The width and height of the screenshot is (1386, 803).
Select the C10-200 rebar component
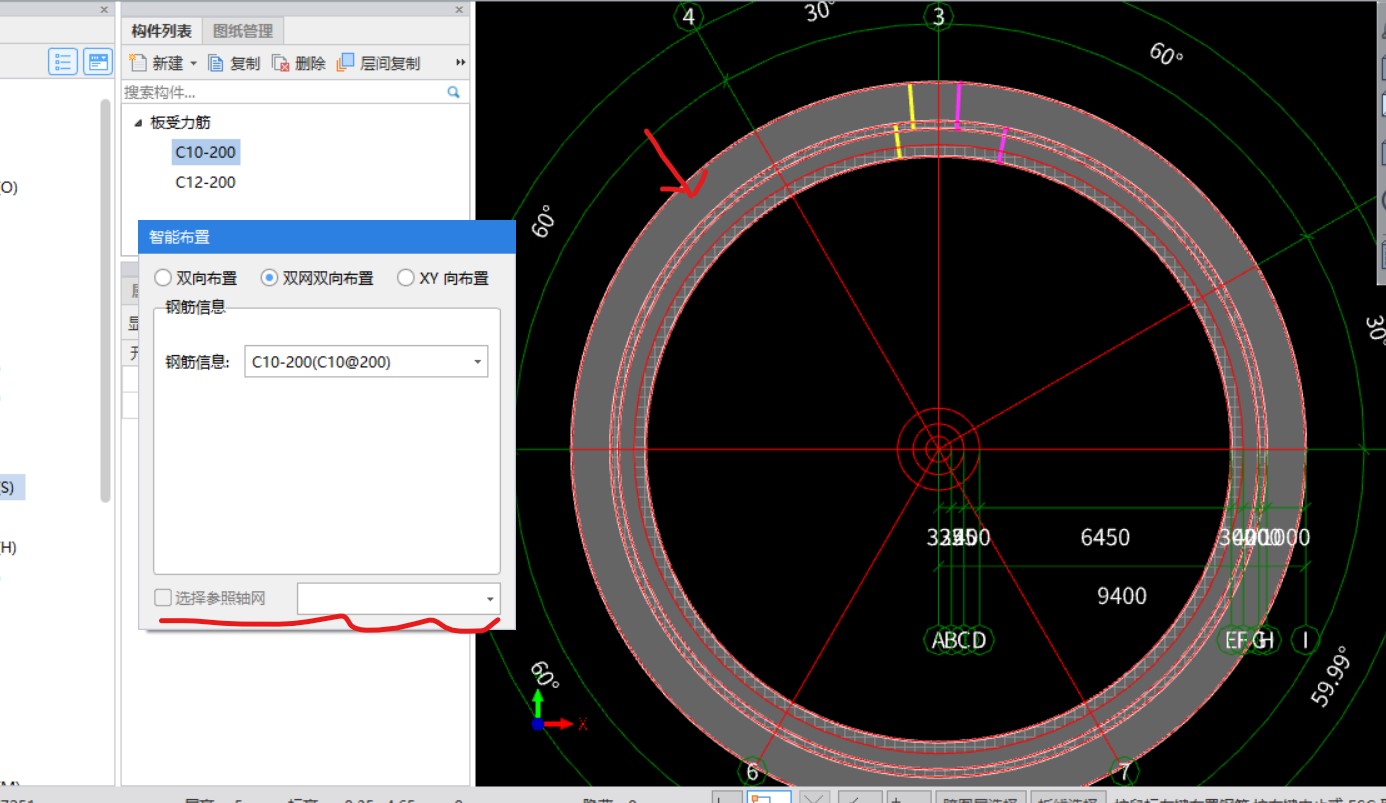pyautogui.click(x=205, y=152)
